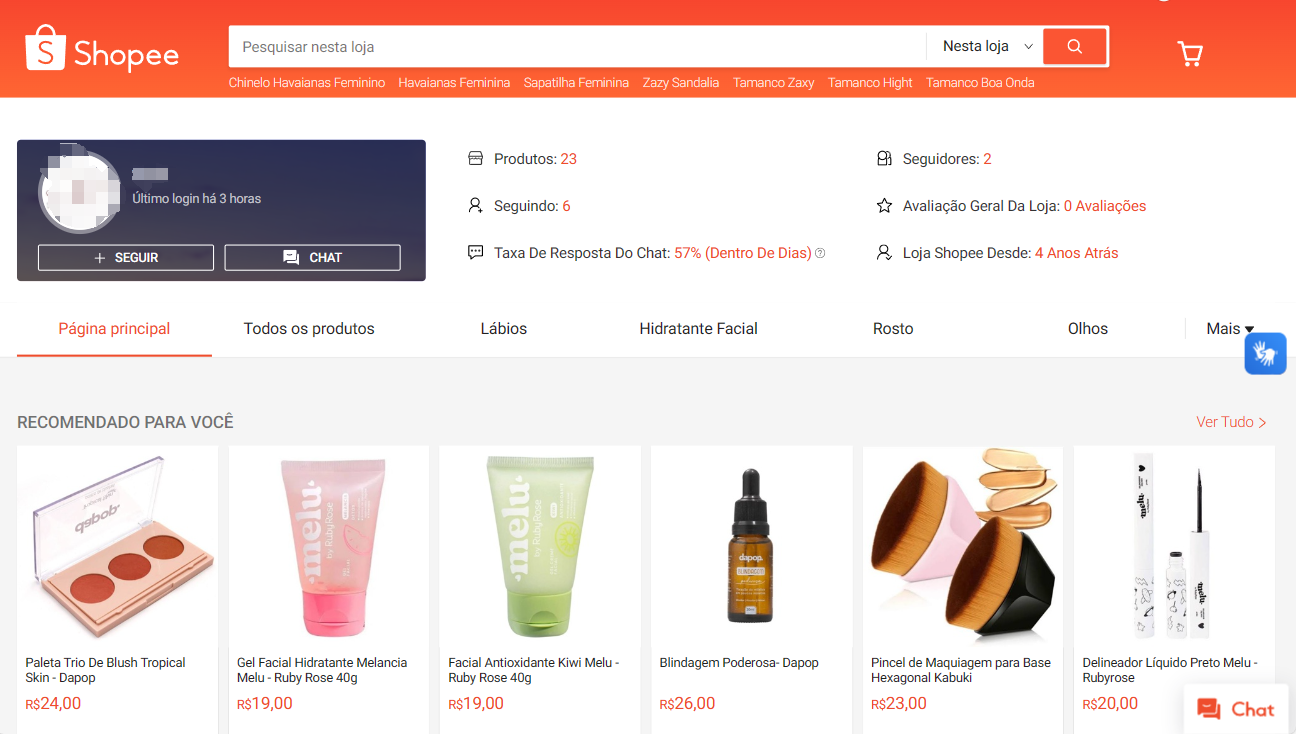Viewport: 1296px width, 734px height.
Task: Expand the Mais category menu
Action: tap(1230, 328)
